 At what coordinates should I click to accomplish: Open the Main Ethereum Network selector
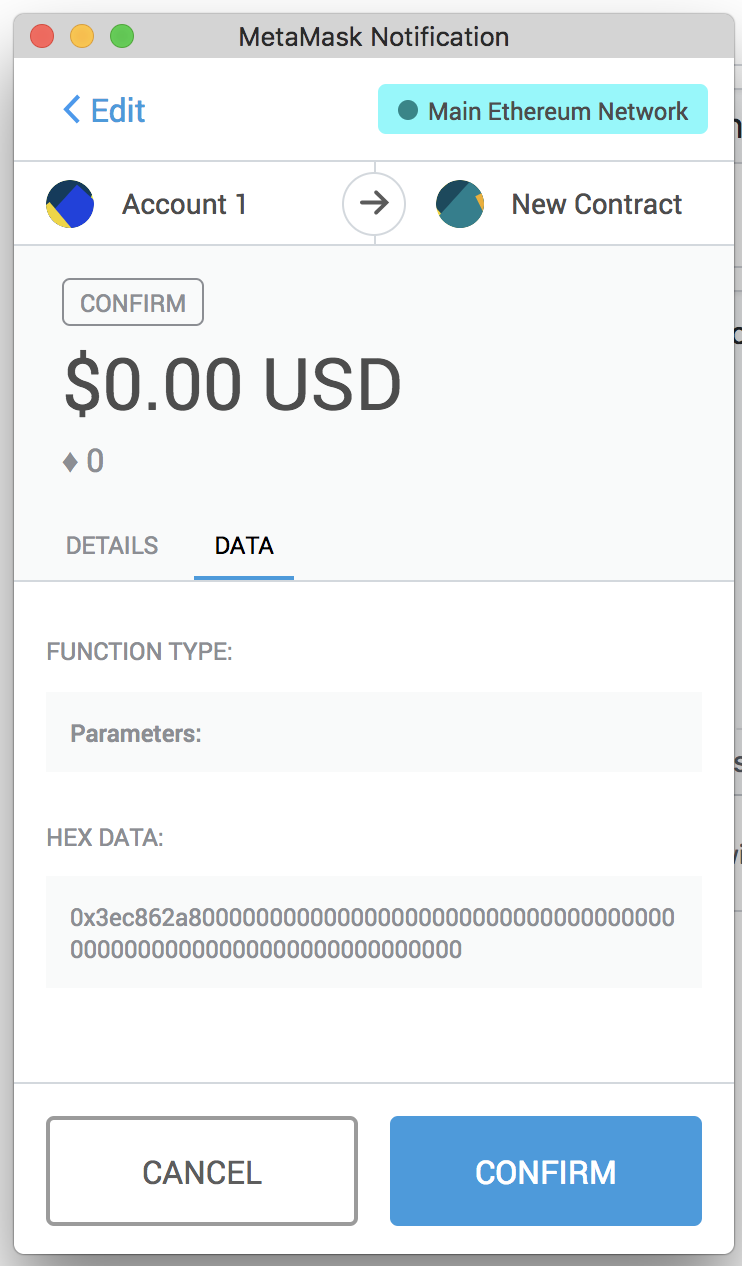pos(543,110)
